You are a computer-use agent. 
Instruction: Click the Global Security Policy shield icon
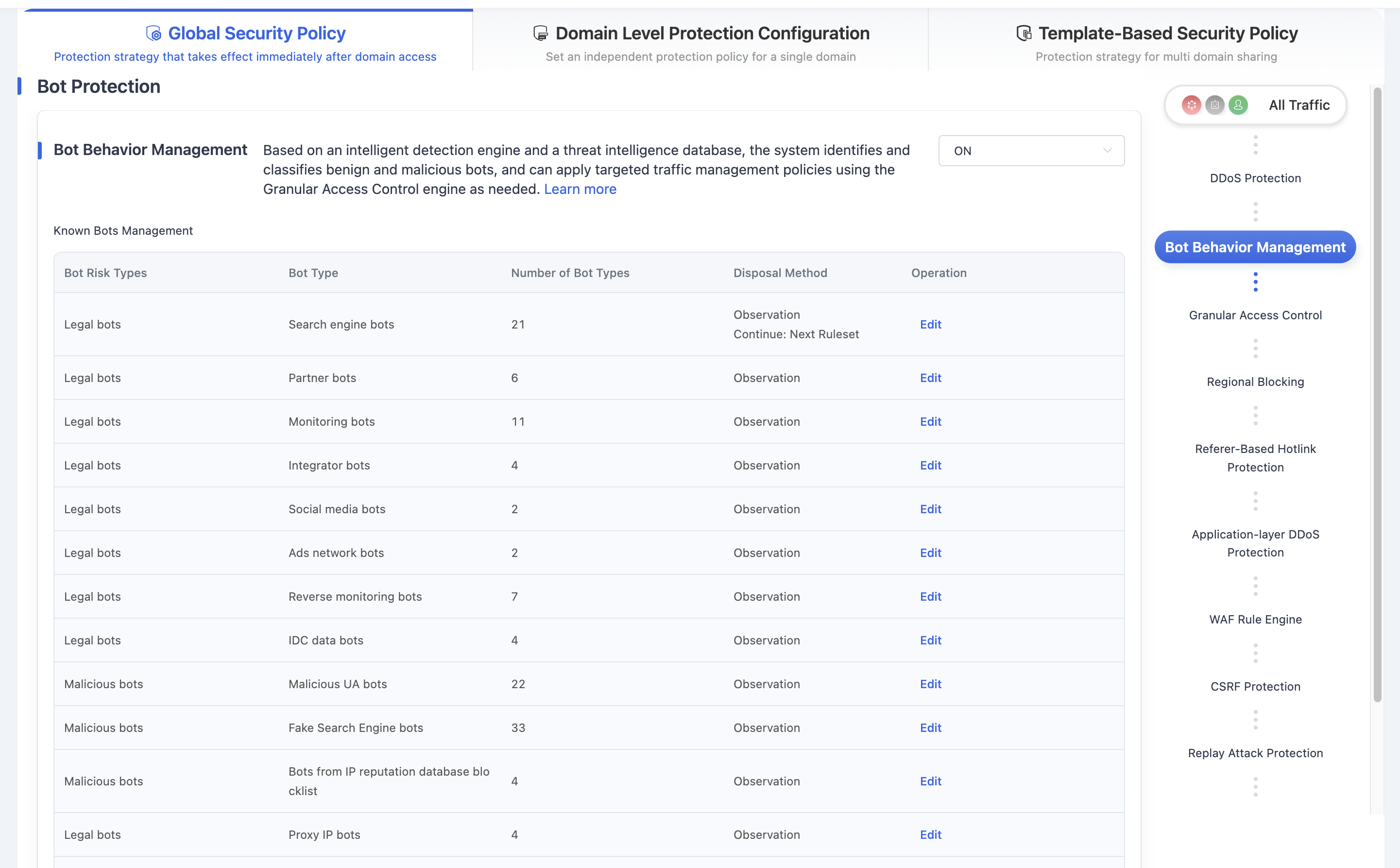(154, 34)
